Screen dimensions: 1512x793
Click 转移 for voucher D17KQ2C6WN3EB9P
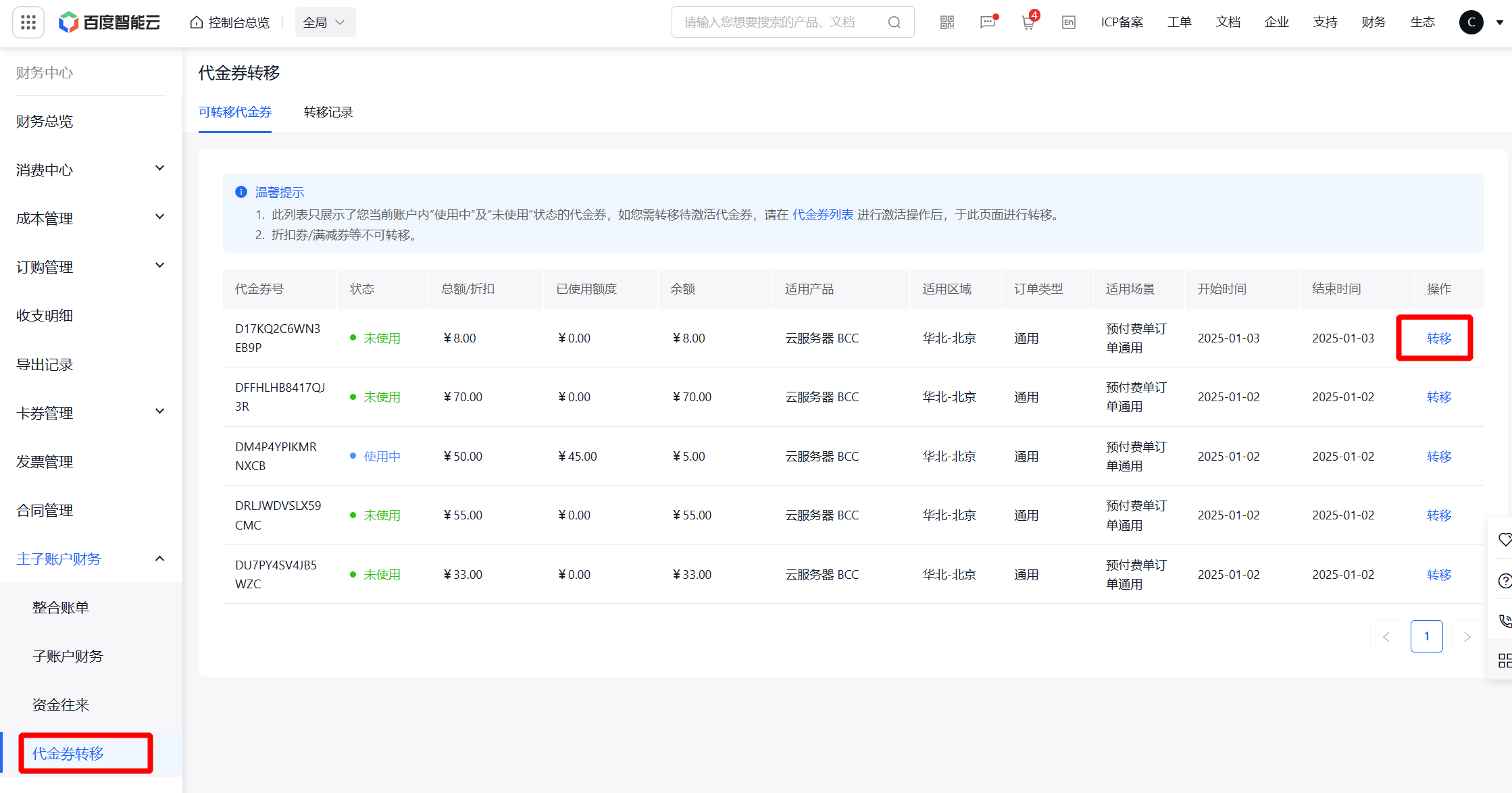[1439, 338]
